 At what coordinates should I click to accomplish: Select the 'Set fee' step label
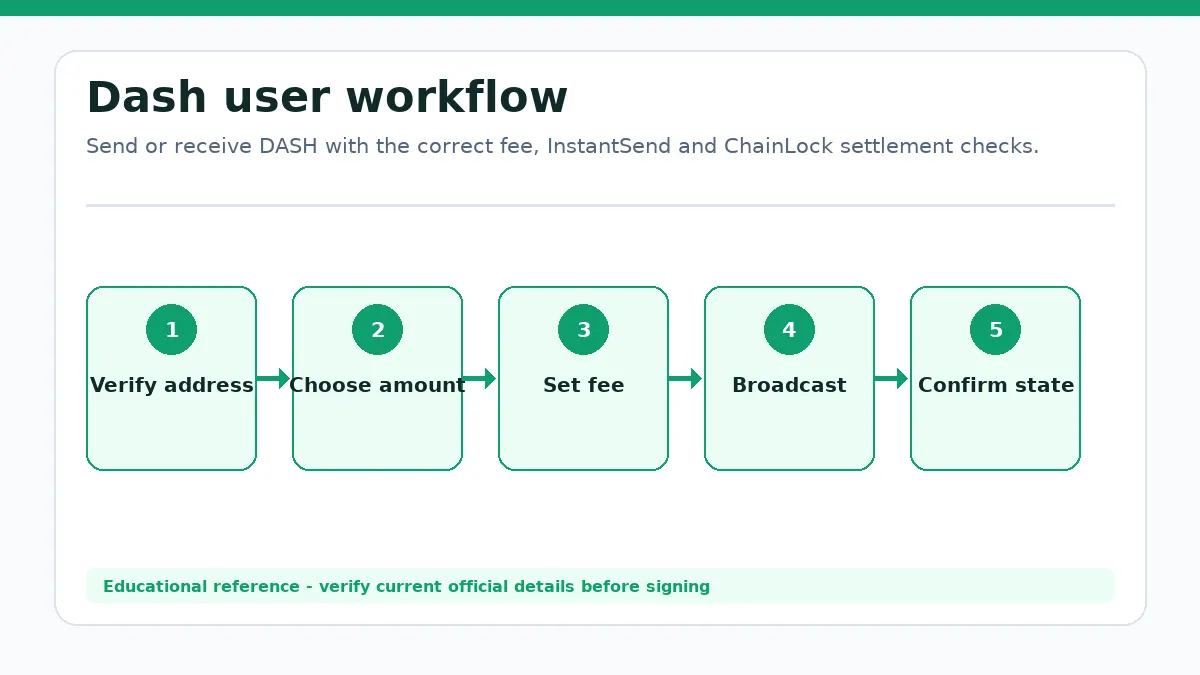click(584, 385)
